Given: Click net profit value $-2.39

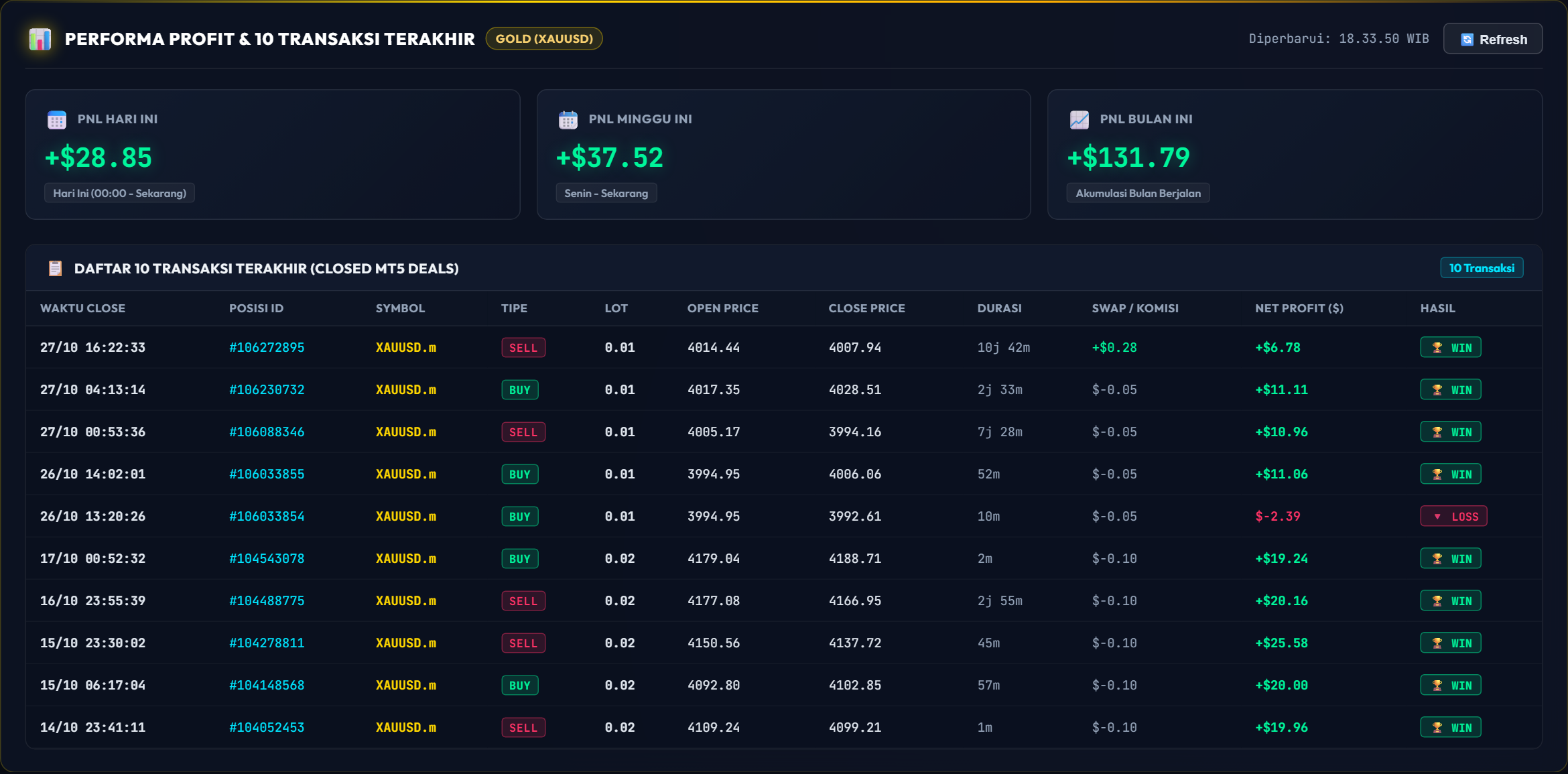Looking at the screenshot, I should click(1278, 516).
